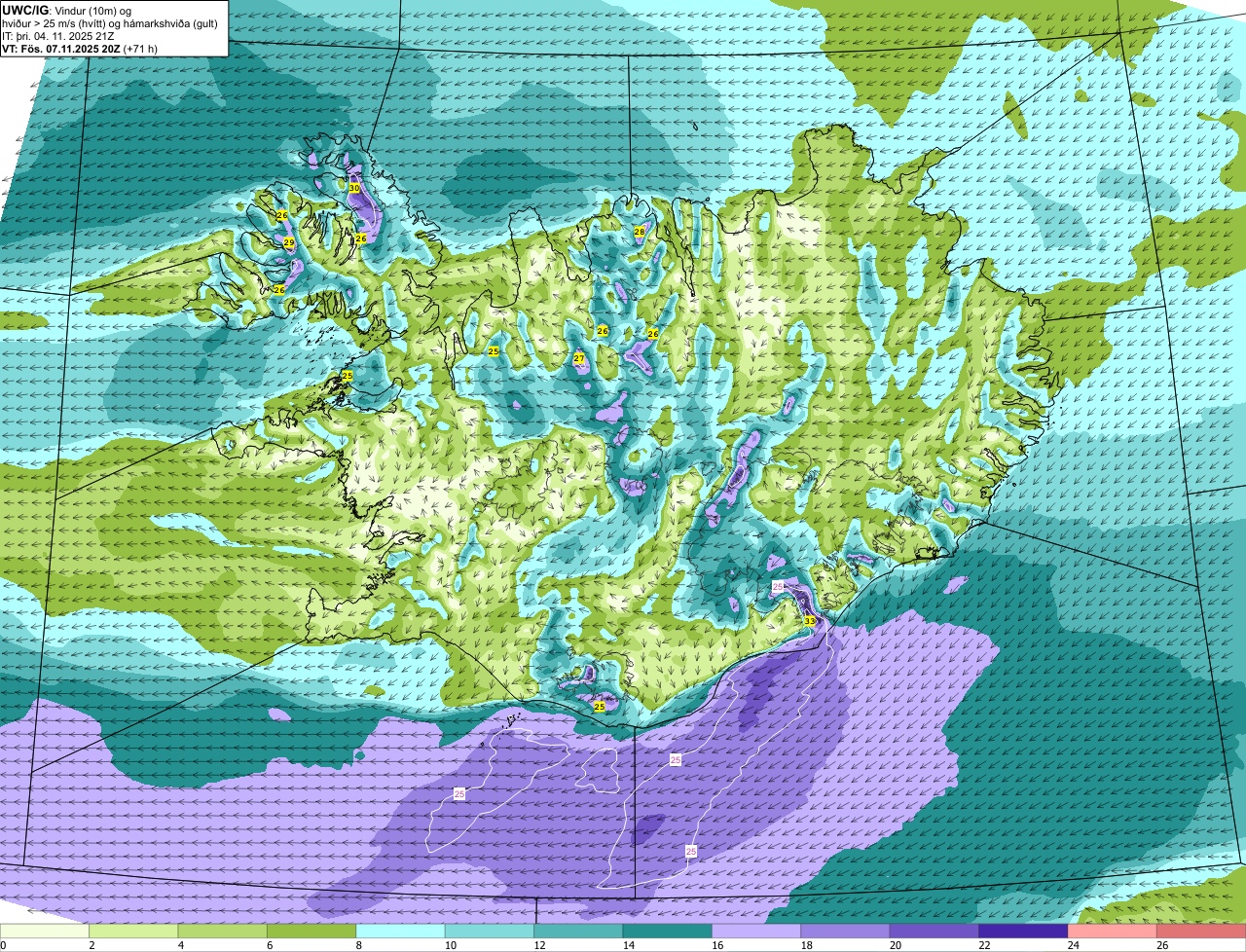Viewport: 1246px width, 952px height.
Task: Click the yellow '33' max gust marker
Action: [x=810, y=620]
